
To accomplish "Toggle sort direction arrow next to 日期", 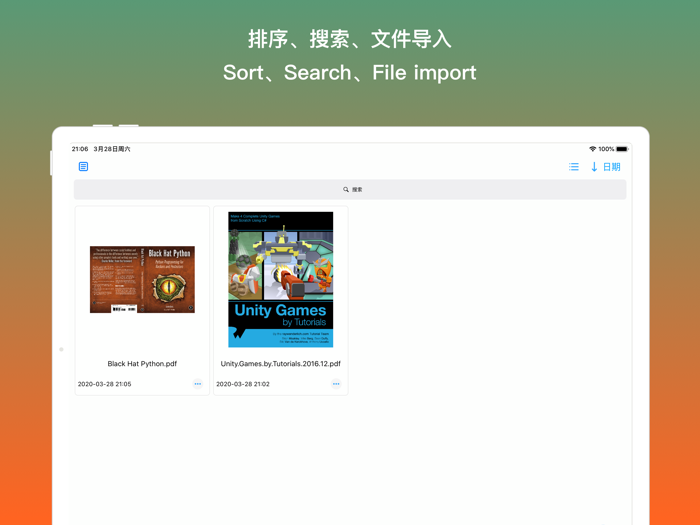I will click(x=594, y=167).
